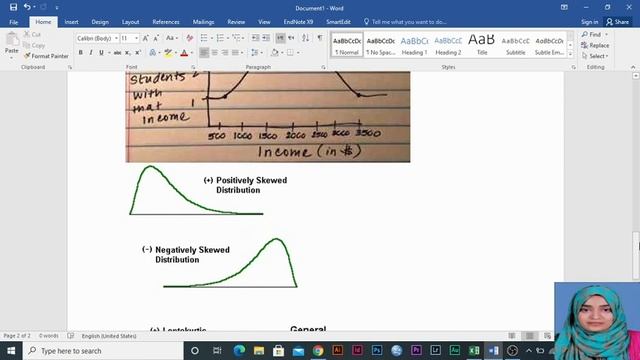Click the Save icon in the title bar
The height and width of the screenshot is (360, 640).
[x=13, y=7]
